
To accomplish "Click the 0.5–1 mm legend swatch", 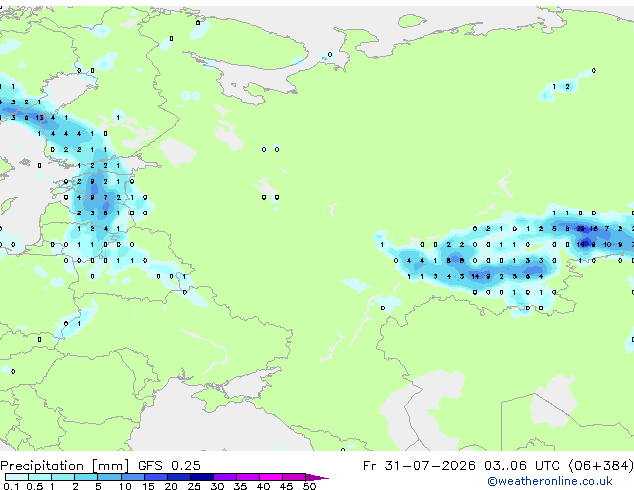I will coord(40,477).
